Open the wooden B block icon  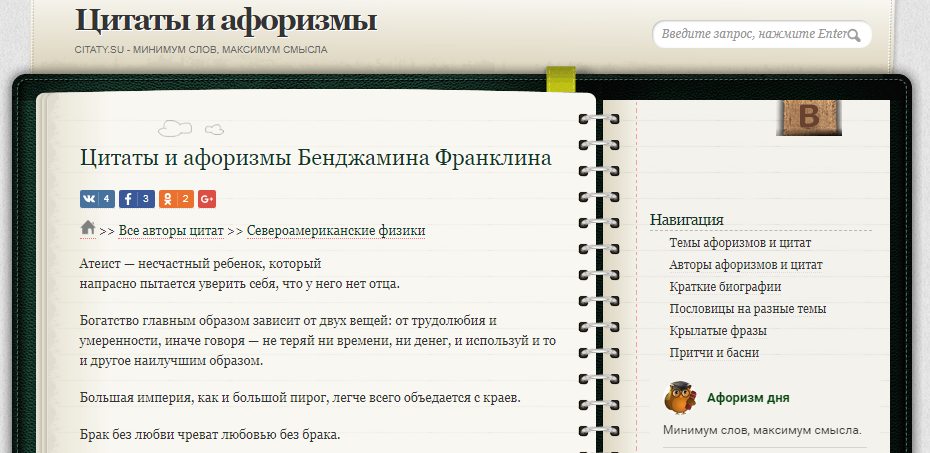pyautogui.click(x=808, y=117)
